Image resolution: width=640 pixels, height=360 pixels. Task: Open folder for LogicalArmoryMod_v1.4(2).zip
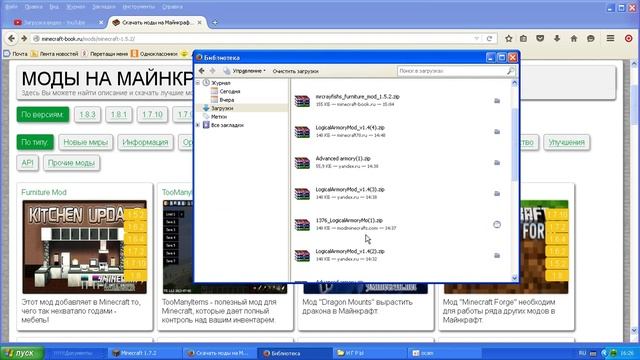[497, 256]
